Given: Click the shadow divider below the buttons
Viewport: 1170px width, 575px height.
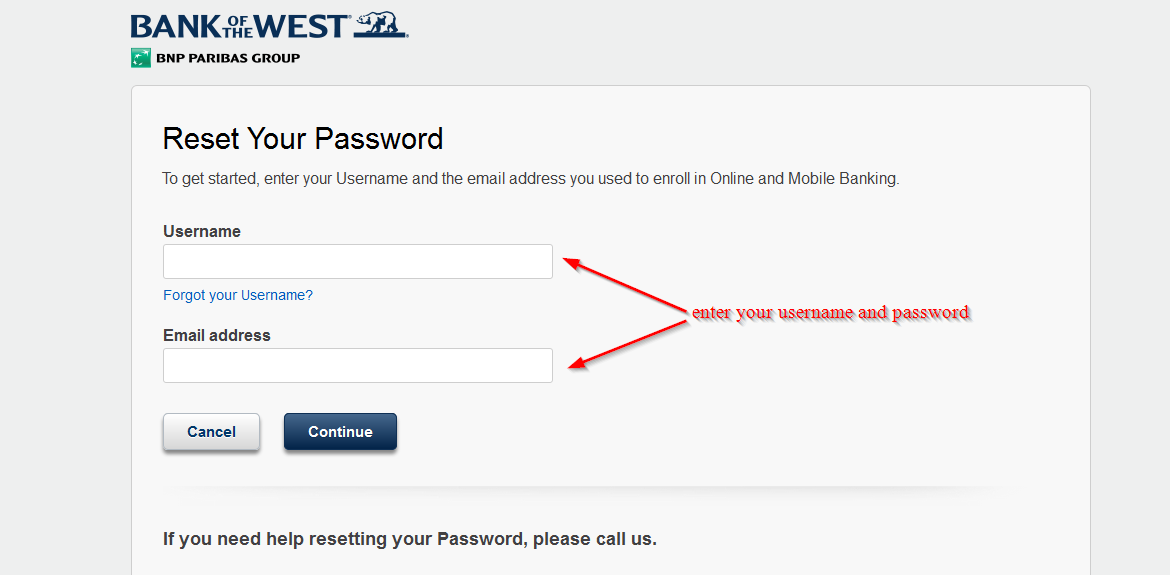Looking at the screenshot, I should tap(586, 489).
